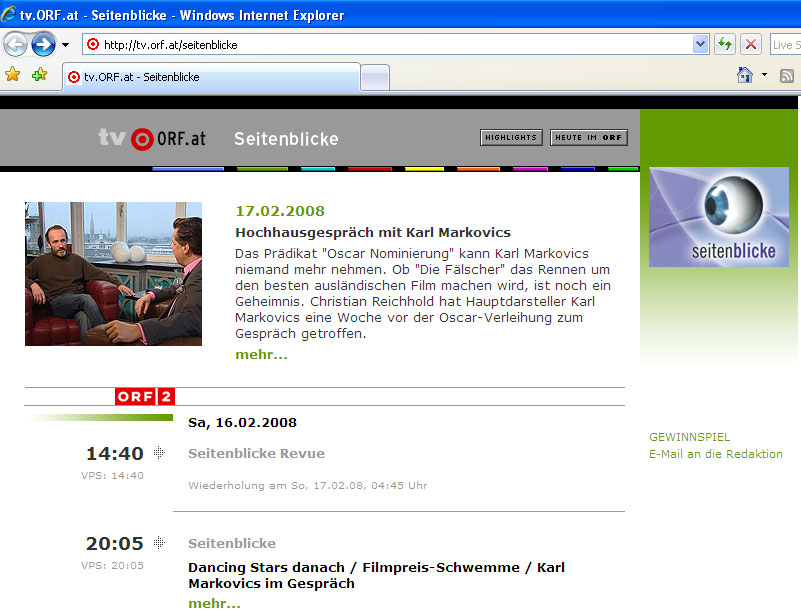This screenshot has height=616, width=801.
Task: Click the tv ORF.at logo in the header
Action: click(x=152, y=139)
